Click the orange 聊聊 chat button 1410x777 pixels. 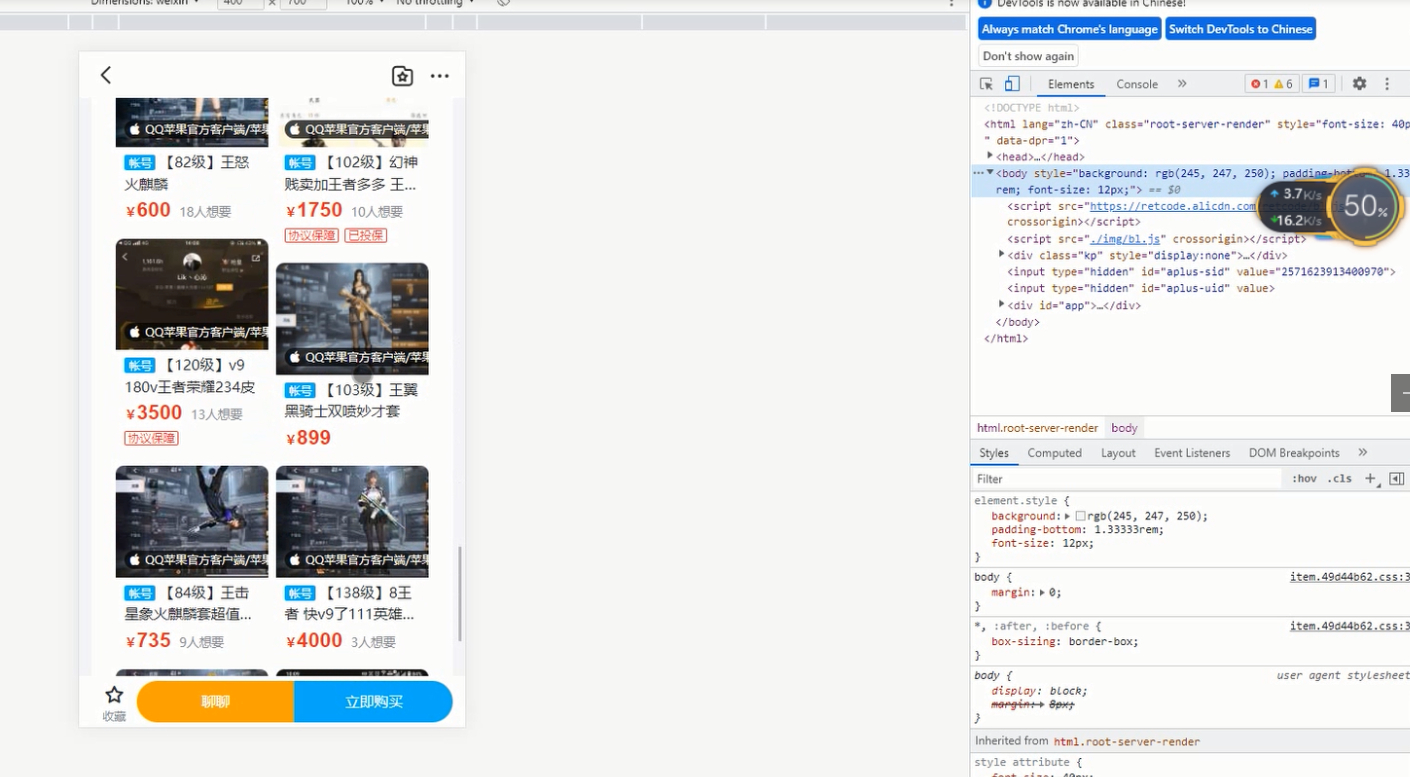216,702
